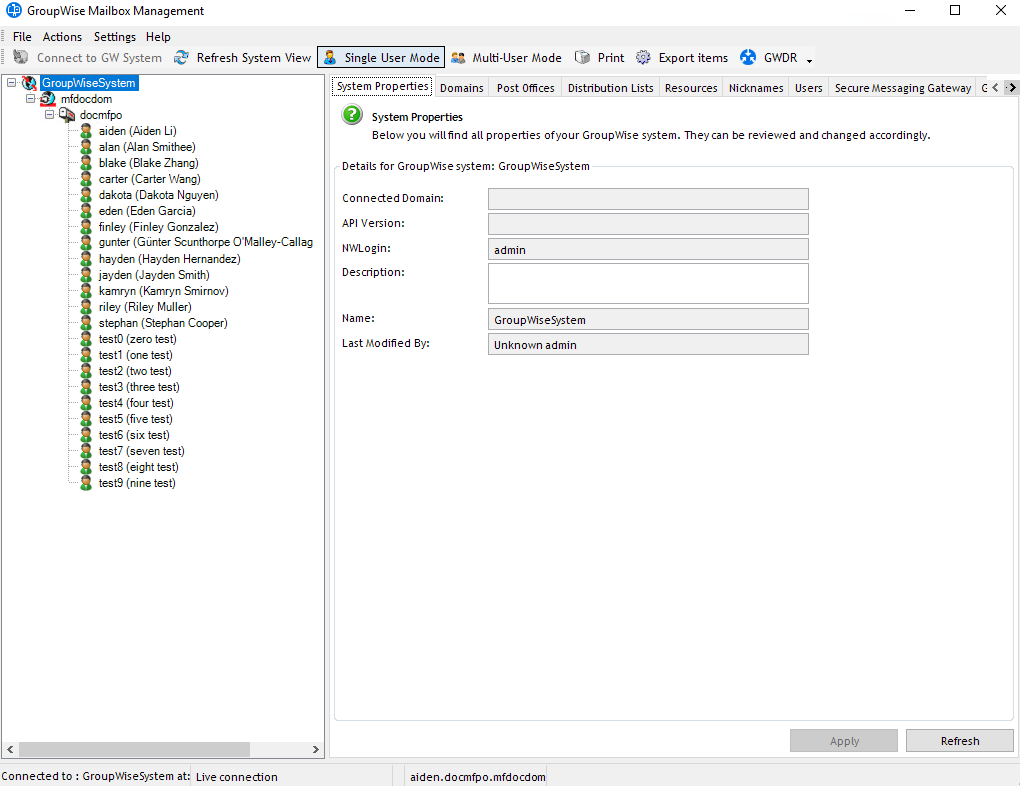Click the Refresh System View arrows icon
The image size is (1020, 786).
click(181, 57)
